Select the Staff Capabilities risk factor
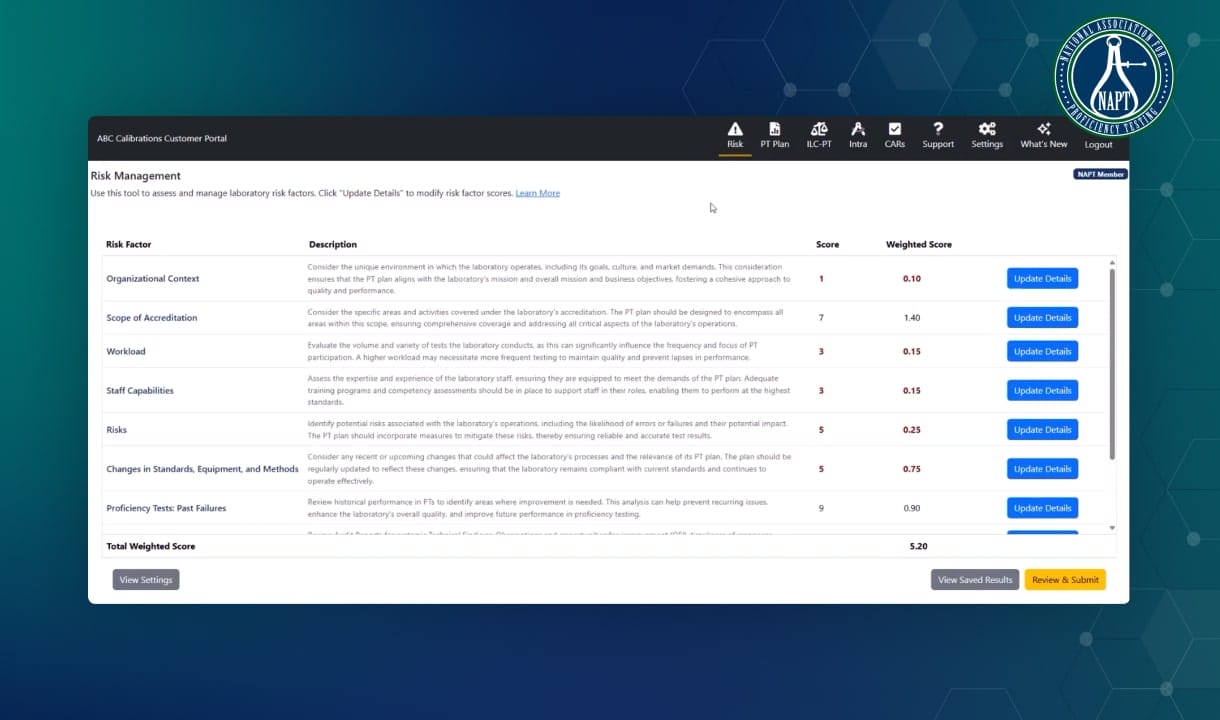 click(x=140, y=391)
